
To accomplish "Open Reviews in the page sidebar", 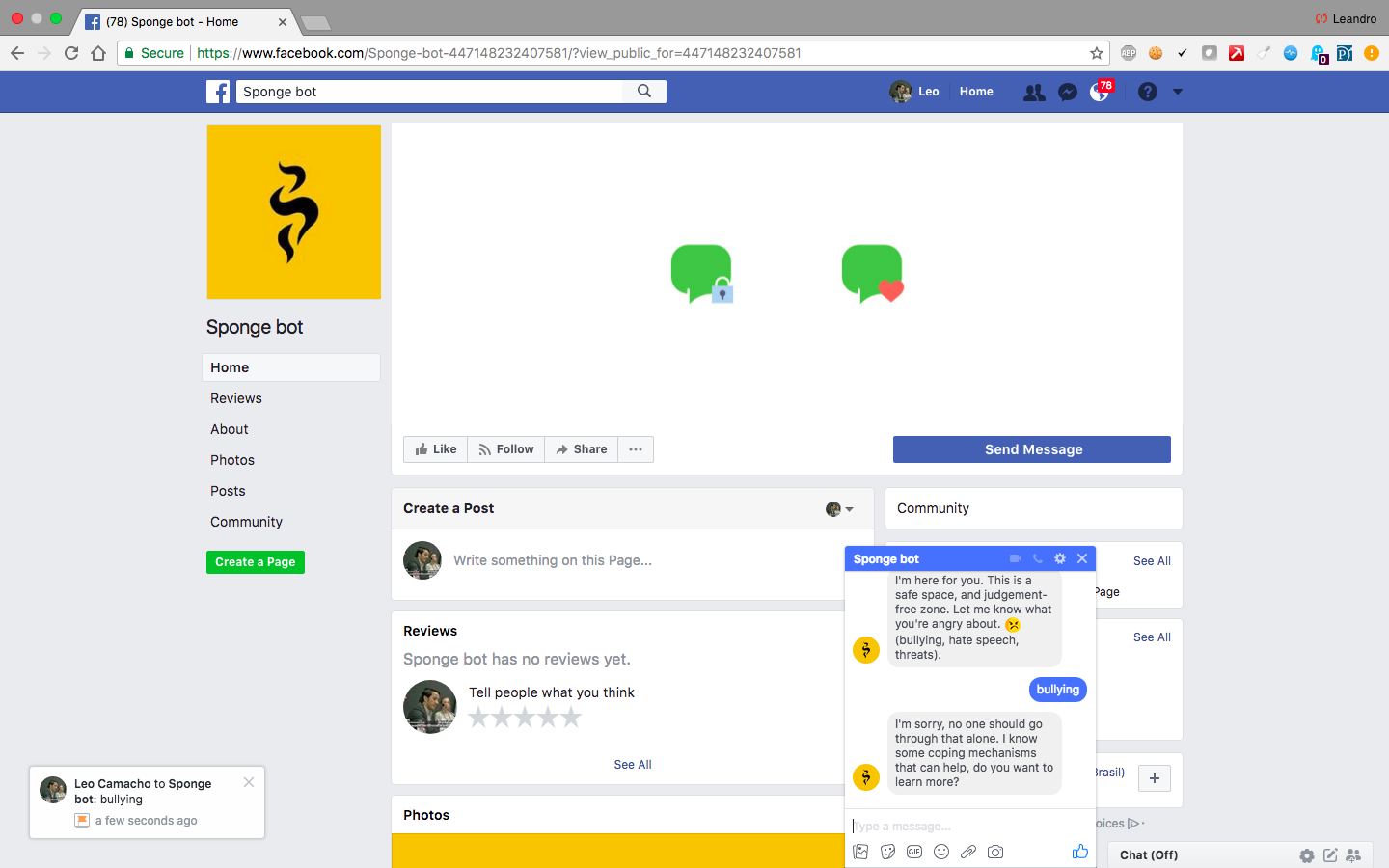I will pyautogui.click(x=236, y=398).
